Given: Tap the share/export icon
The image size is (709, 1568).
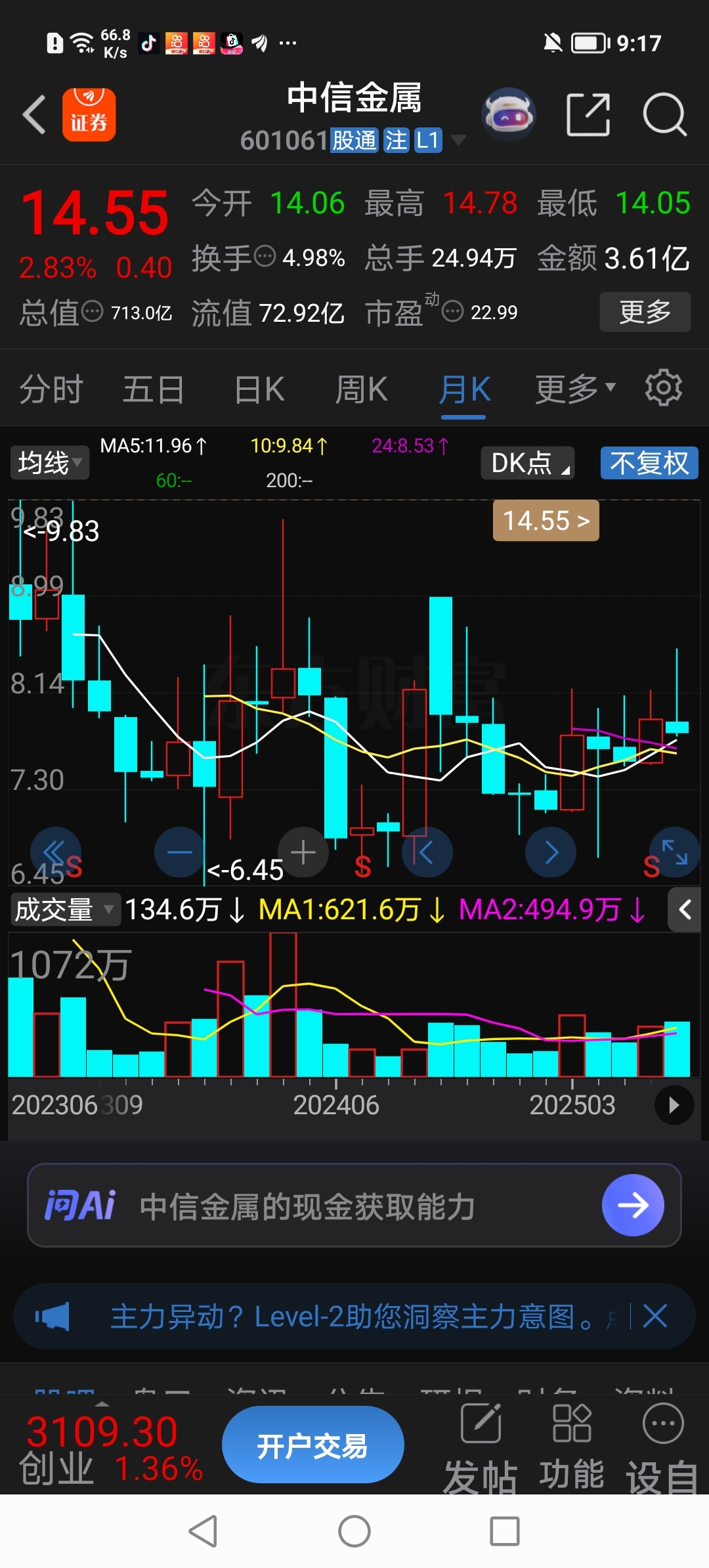Looking at the screenshot, I should [588, 115].
